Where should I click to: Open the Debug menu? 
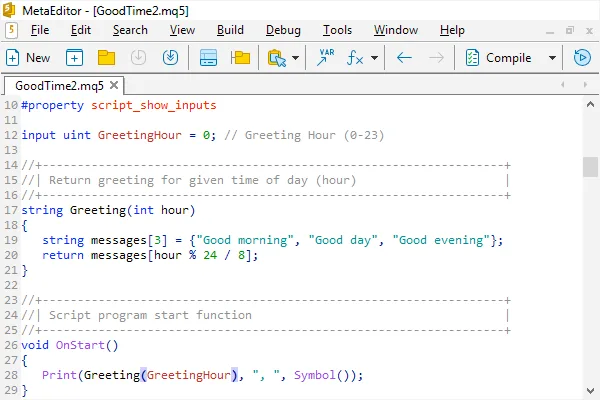pyautogui.click(x=283, y=30)
